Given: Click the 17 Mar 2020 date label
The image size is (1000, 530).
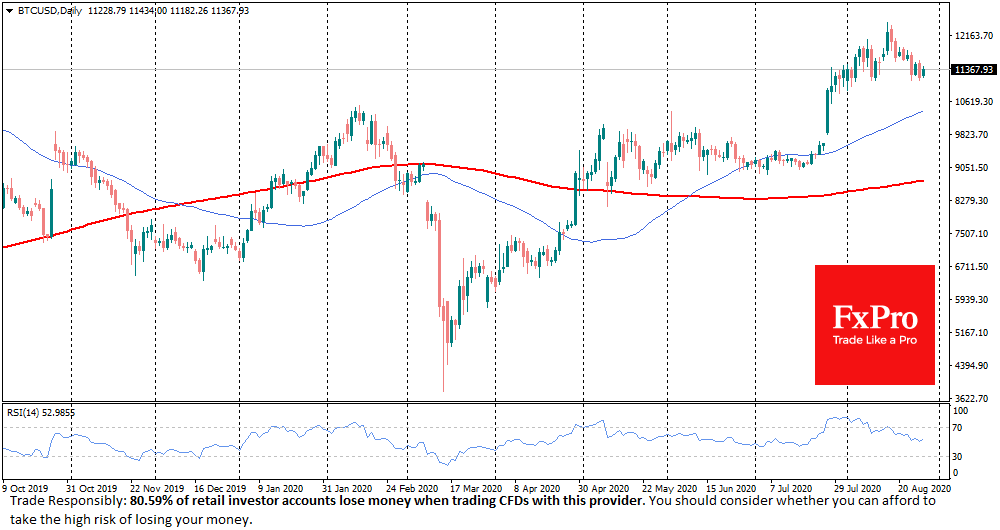Looking at the screenshot, I should coord(477,488).
